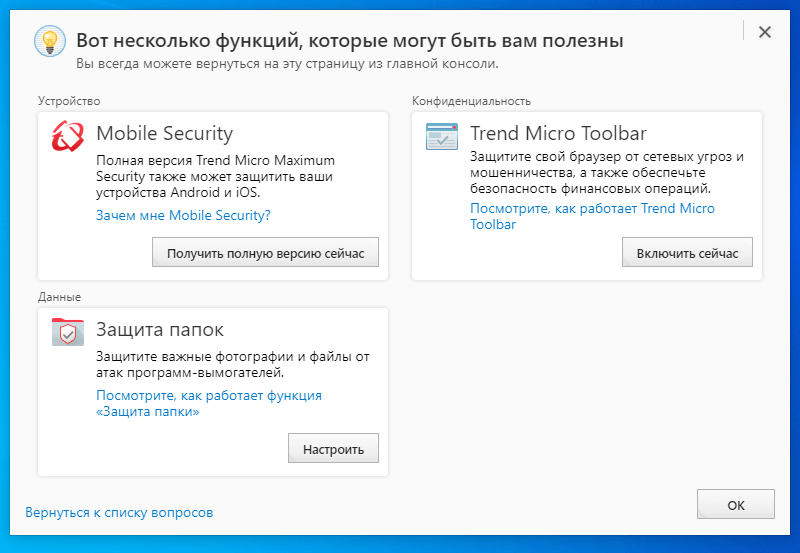Screen dimensions: 800x553
Task: Click the Mobile Security red logo icon
Action: coord(68,136)
